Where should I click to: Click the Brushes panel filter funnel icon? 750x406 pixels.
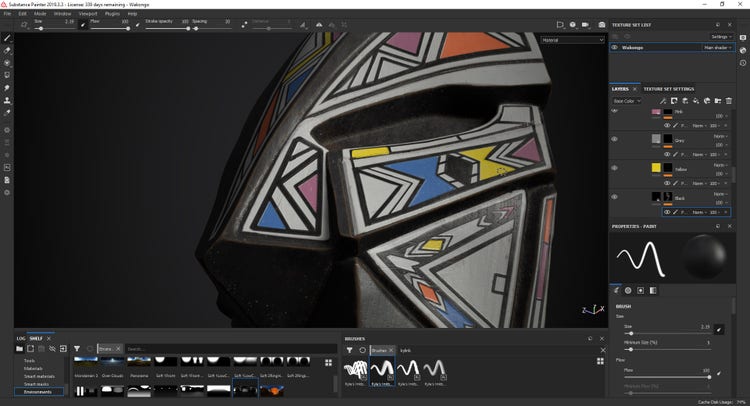(350, 350)
